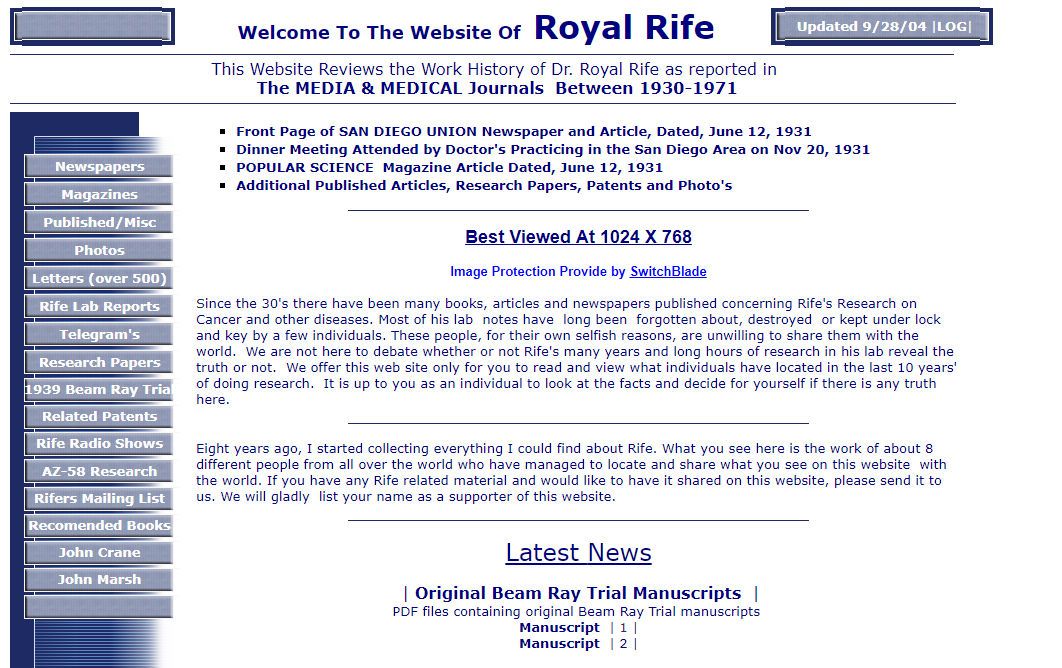Open Rife Radio Shows page

[x=99, y=444]
